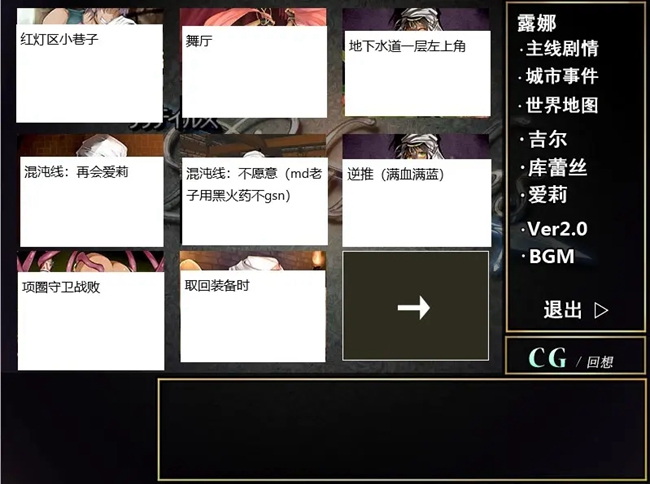Image resolution: width=650 pixels, height=484 pixels.
Task: Switch to character 库蕾丝
Action: 557,167
